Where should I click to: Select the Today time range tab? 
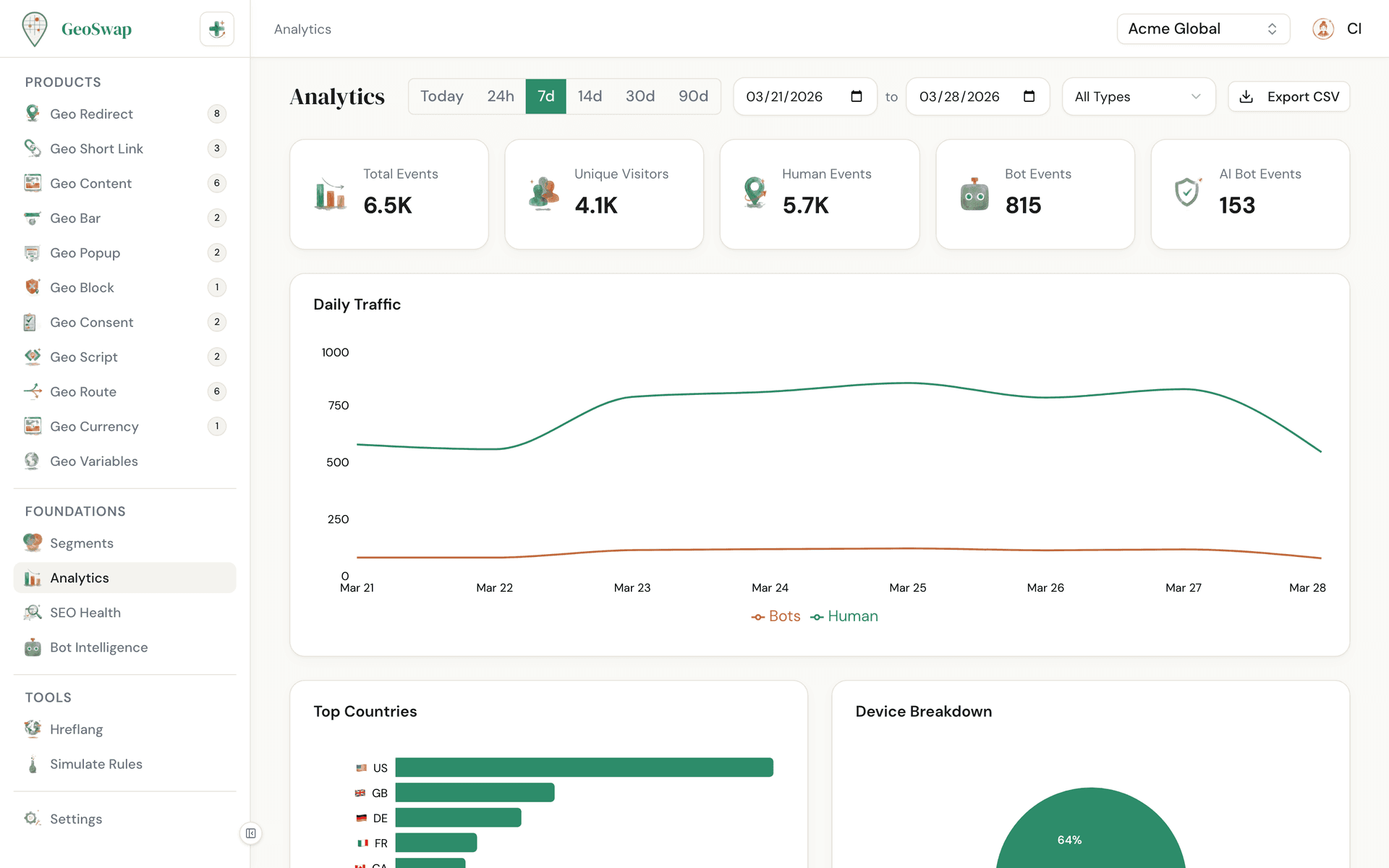[x=441, y=96]
